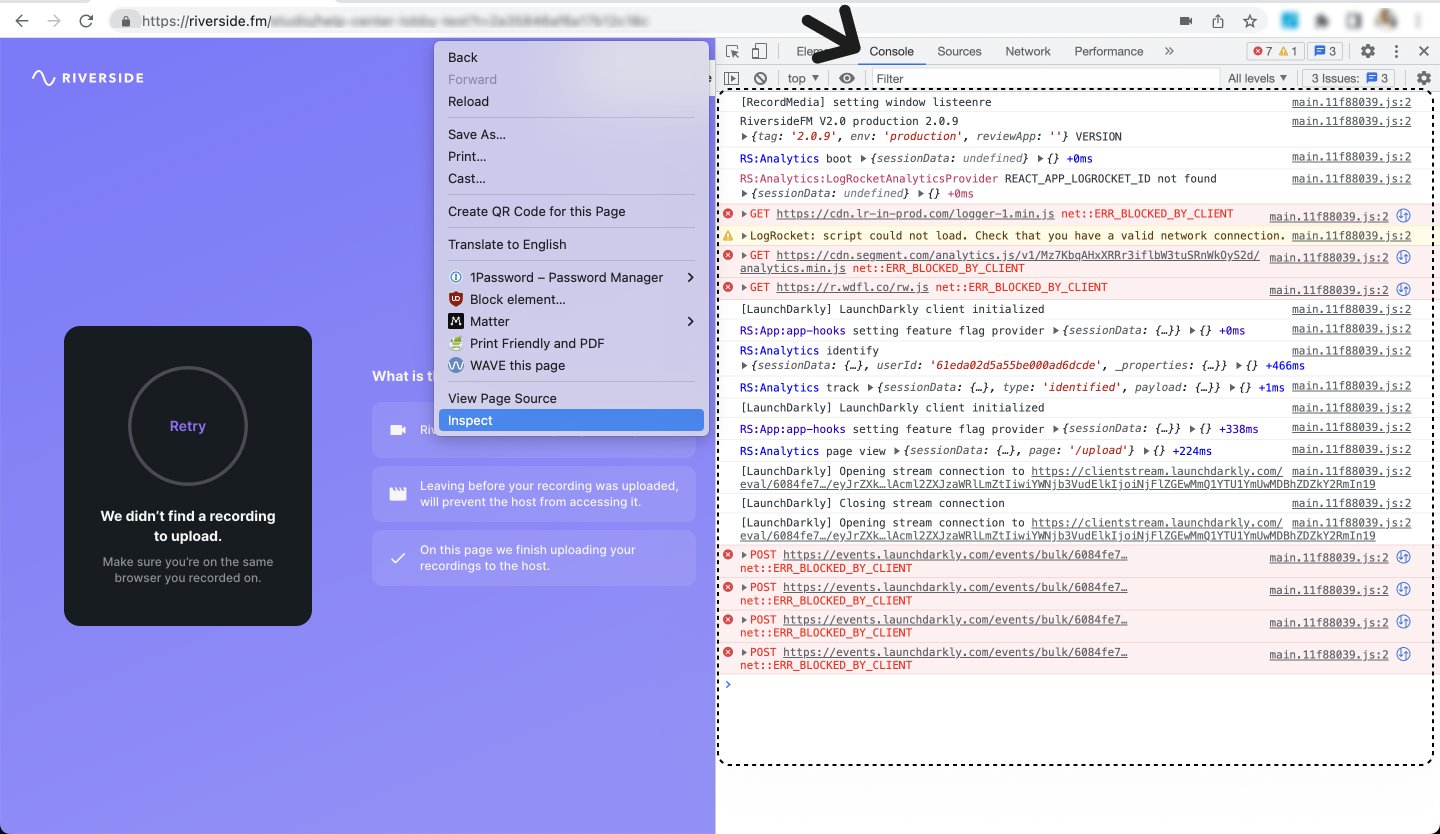Click the 1Password icon in context menu

pyautogui.click(x=456, y=277)
